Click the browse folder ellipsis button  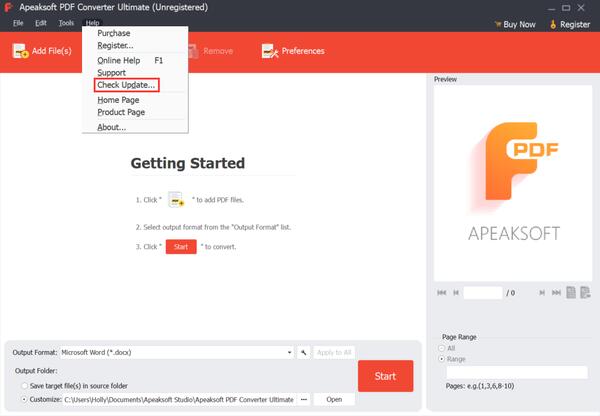click(304, 400)
